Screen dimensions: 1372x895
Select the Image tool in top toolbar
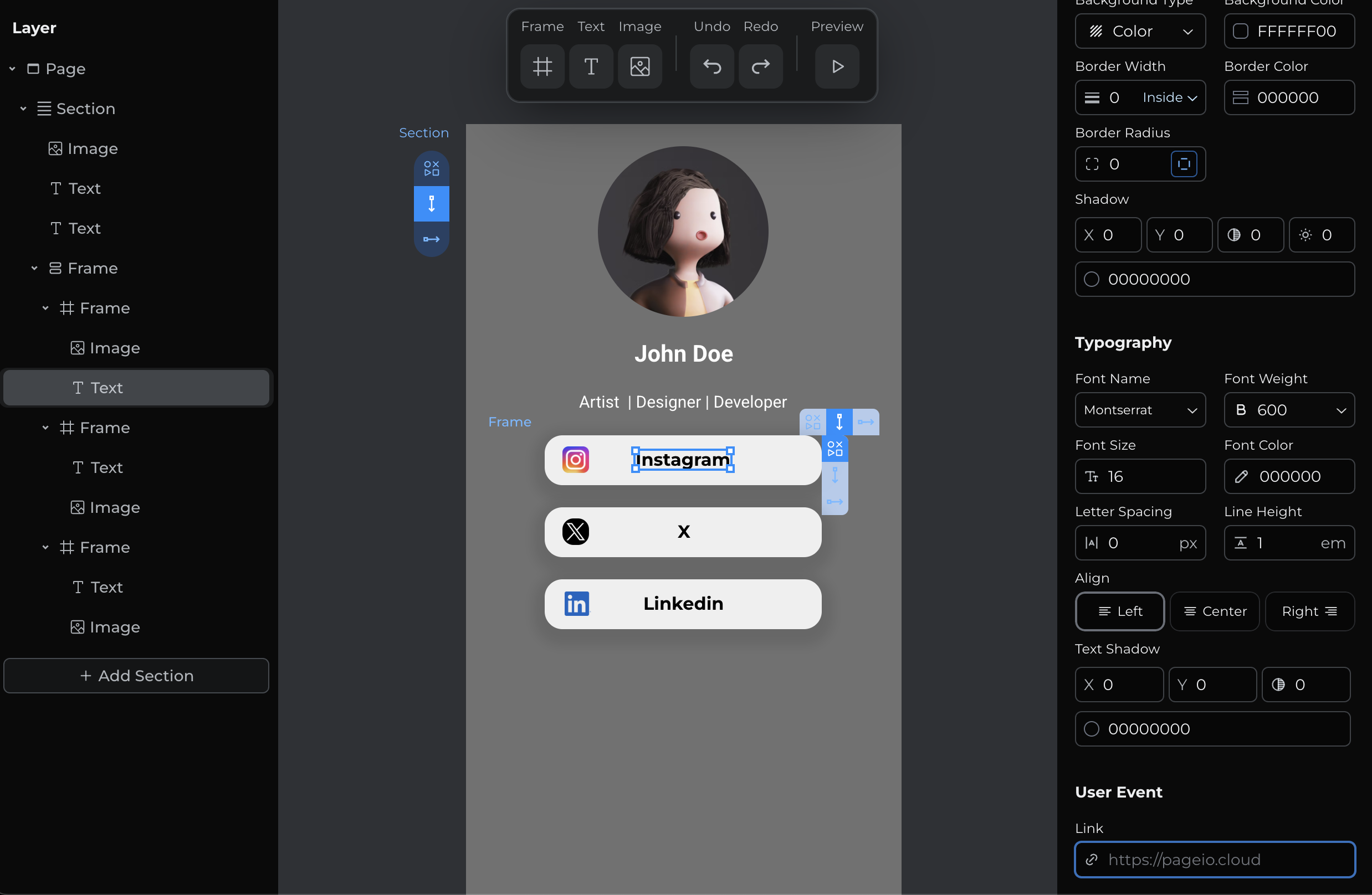click(640, 66)
